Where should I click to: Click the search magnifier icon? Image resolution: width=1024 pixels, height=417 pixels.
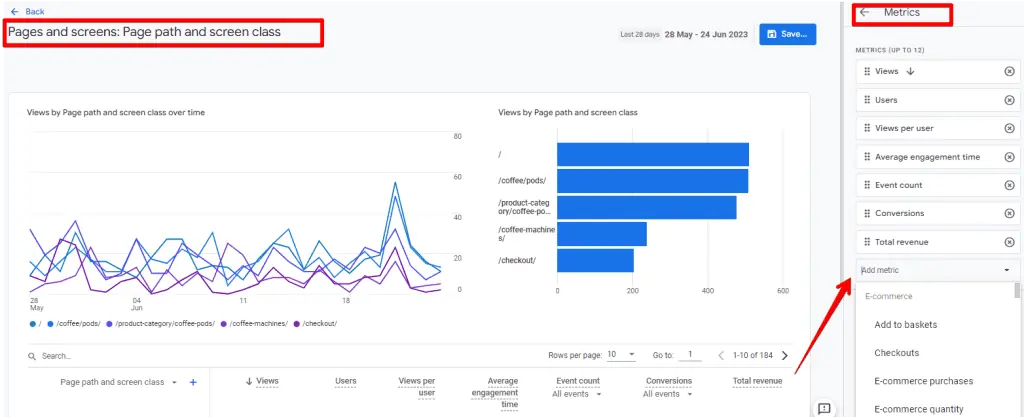(32, 356)
